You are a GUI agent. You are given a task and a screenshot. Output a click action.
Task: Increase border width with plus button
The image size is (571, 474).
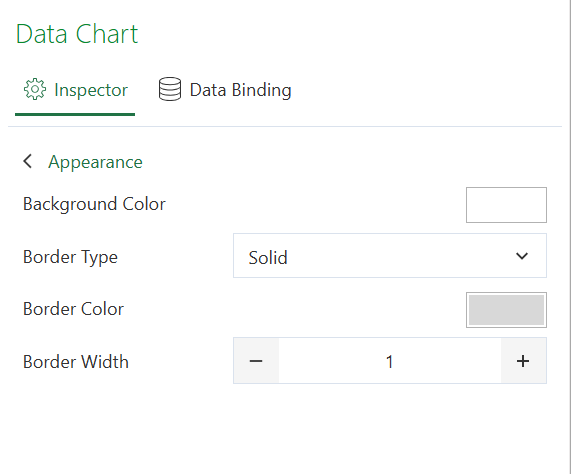click(523, 361)
